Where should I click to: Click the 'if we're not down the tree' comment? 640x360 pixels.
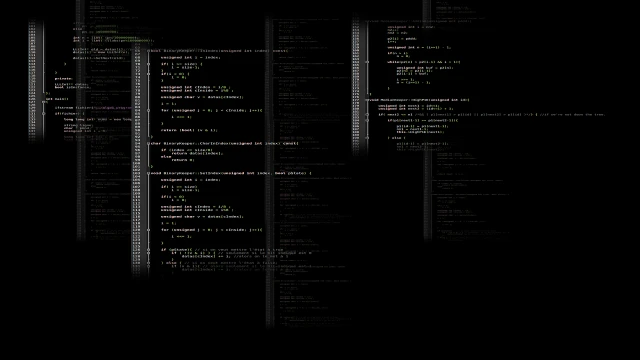click(x=572, y=115)
